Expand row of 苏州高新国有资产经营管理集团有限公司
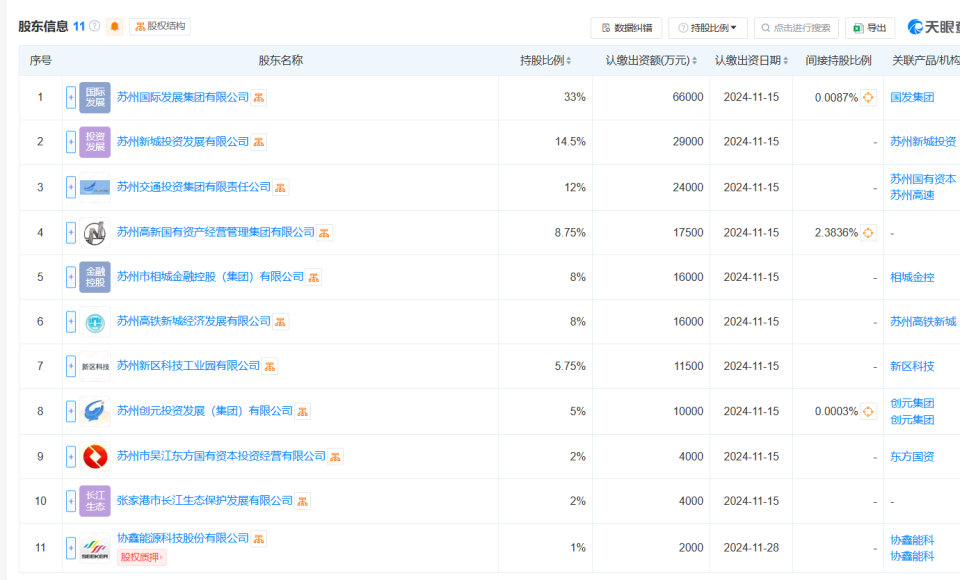 71,233
